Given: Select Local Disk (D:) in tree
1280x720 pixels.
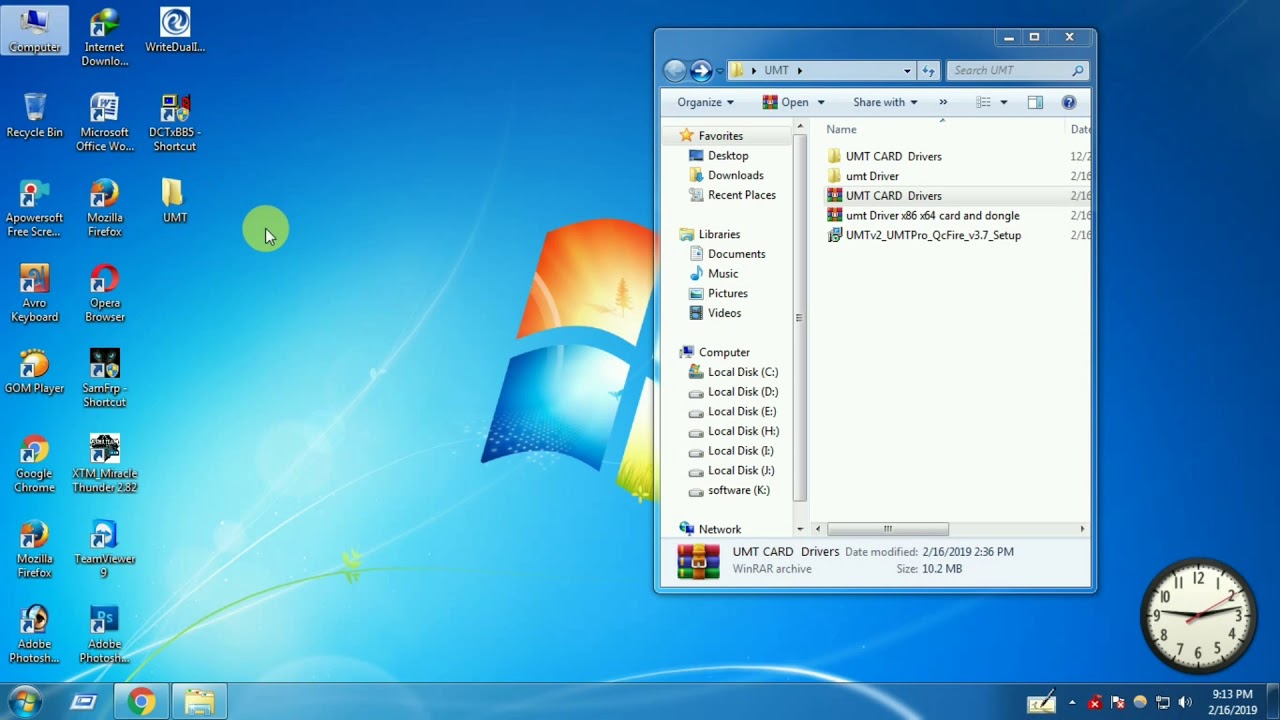Looking at the screenshot, I should 742,392.
